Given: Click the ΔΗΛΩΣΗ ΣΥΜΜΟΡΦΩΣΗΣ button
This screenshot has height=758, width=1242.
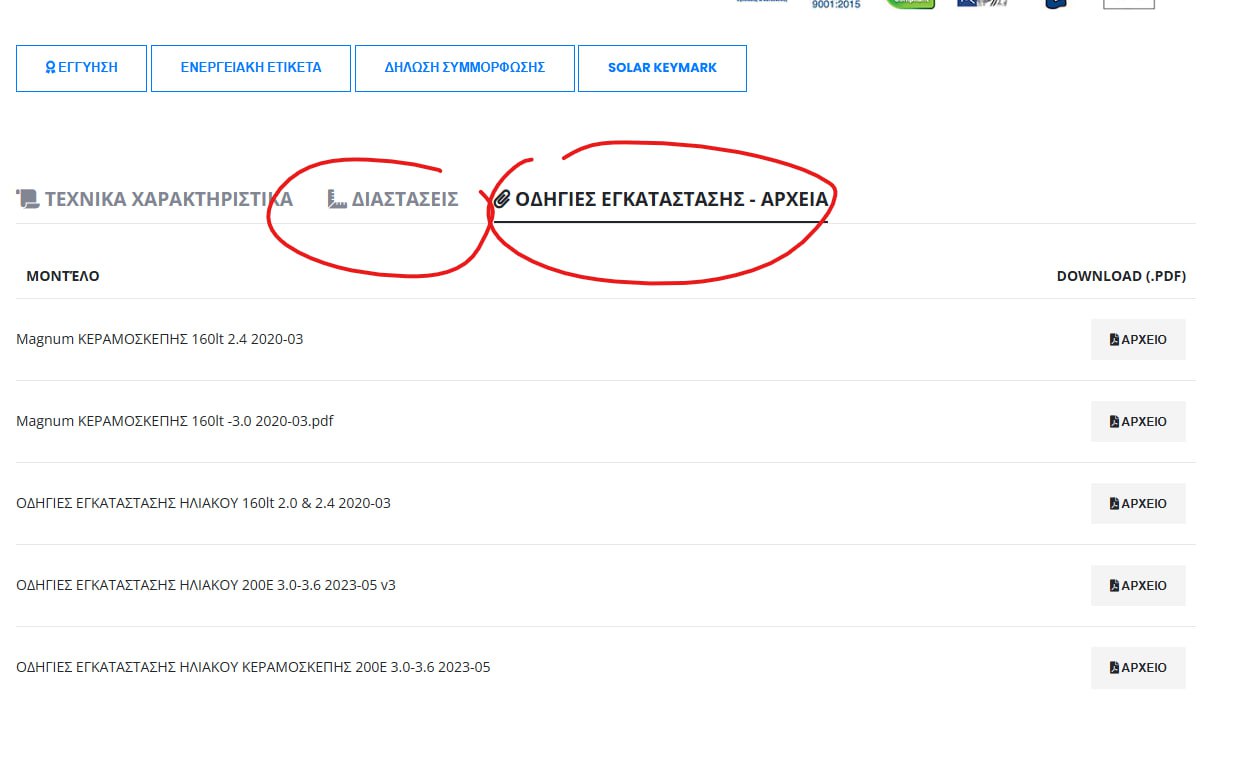Looking at the screenshot, I should click(x=464, y=68).
